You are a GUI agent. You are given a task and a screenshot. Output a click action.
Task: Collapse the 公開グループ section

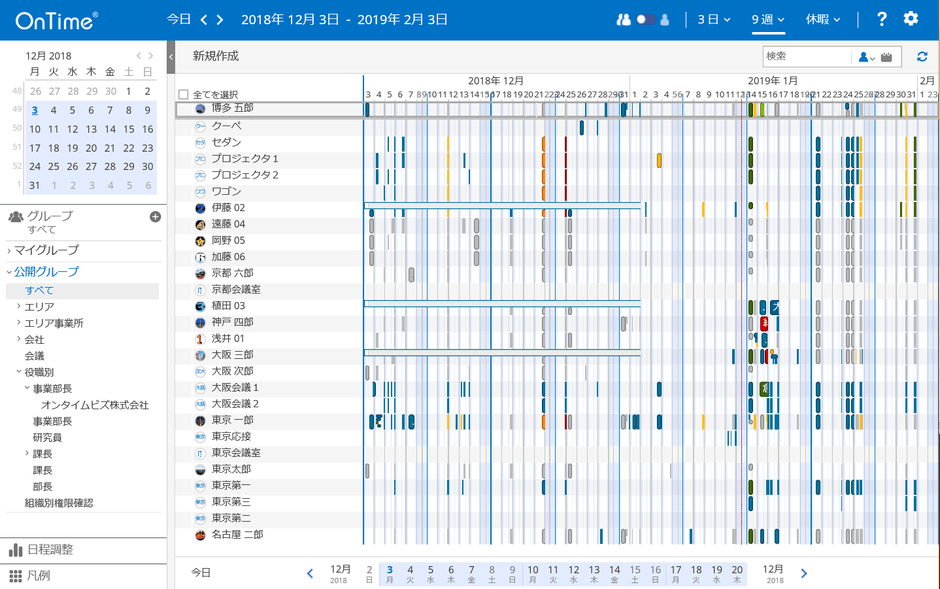click(10, 271)
